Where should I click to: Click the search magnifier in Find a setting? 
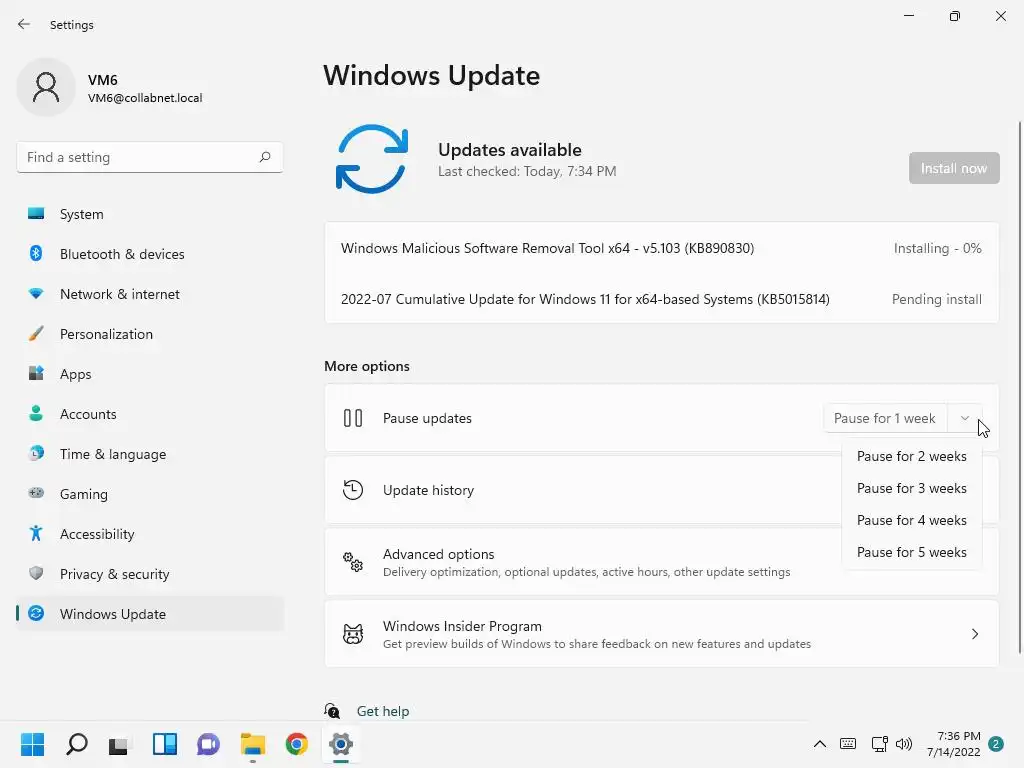click(x=264, y=157)
